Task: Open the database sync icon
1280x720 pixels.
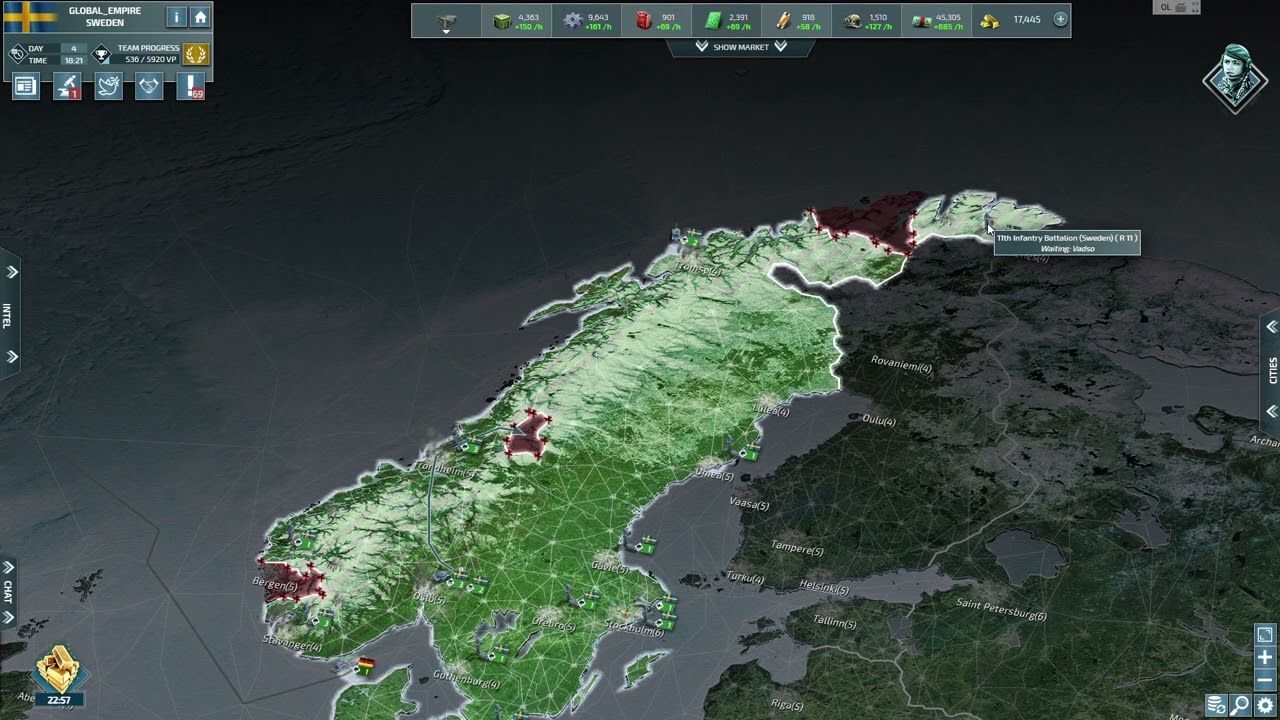Action: pos(1216,706)
